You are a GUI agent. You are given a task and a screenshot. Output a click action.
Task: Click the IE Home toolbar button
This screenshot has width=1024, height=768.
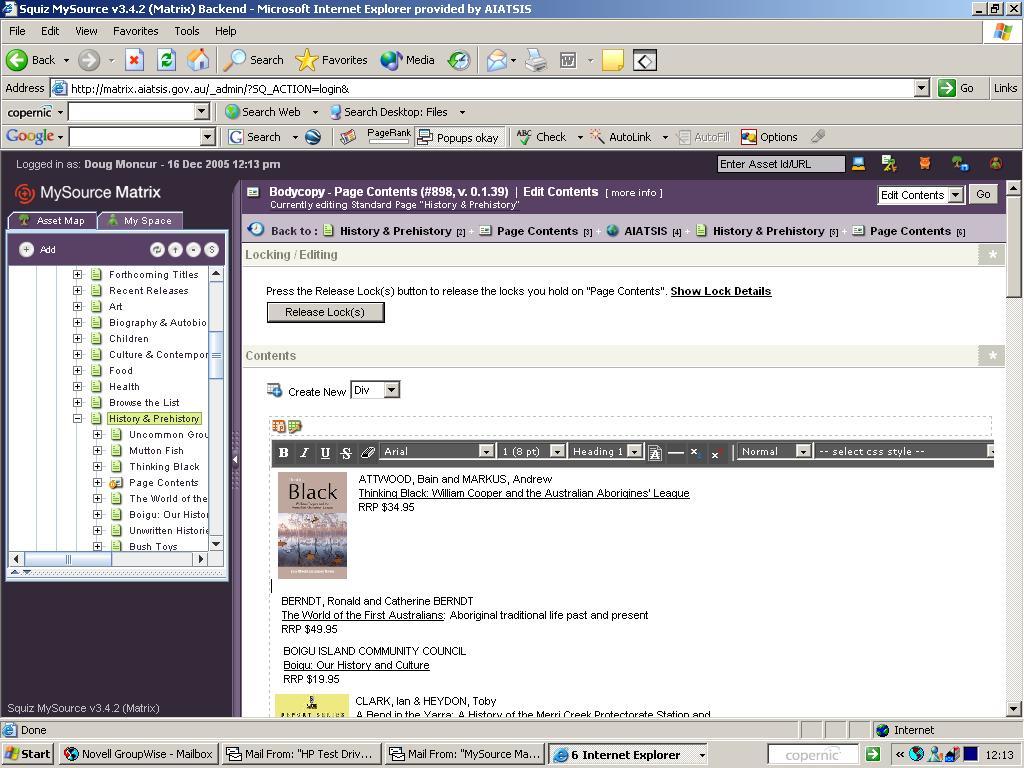(198, 60)
